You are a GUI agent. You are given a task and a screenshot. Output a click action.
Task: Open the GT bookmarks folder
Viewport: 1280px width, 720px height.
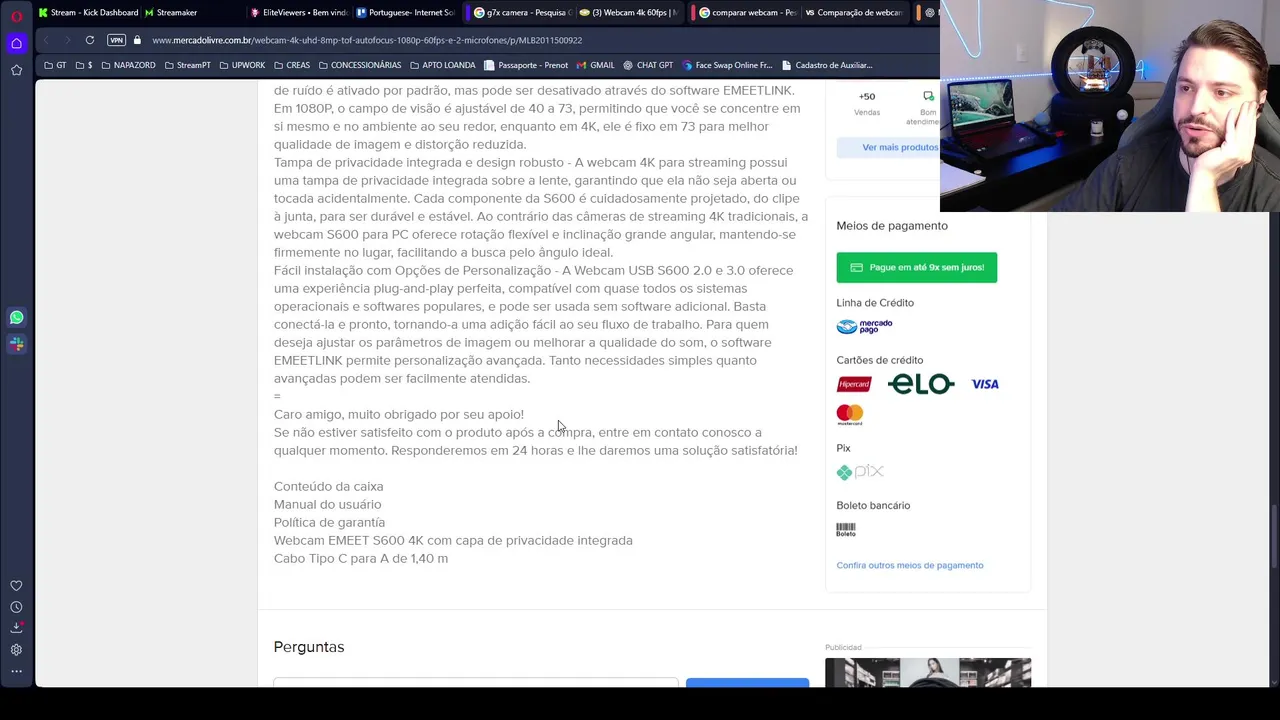[55, 65]
